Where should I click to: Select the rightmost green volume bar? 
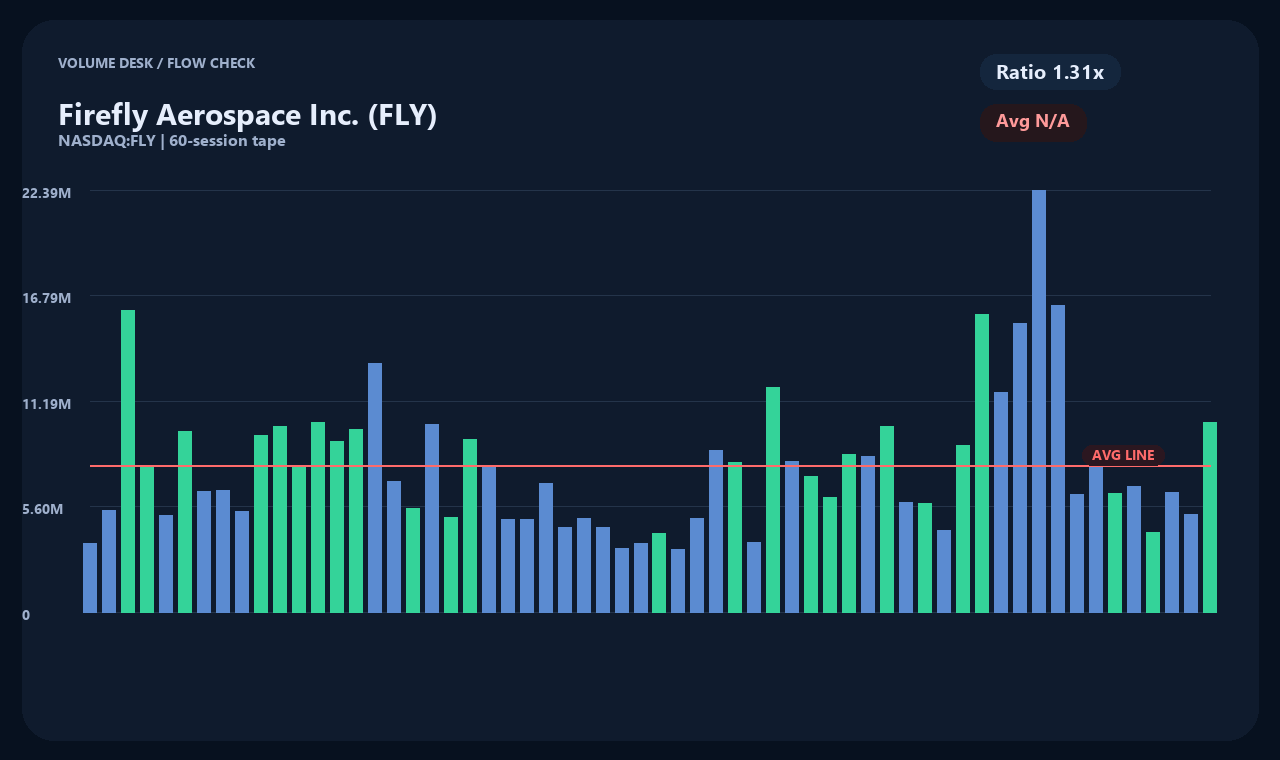tap(1210, 517)
